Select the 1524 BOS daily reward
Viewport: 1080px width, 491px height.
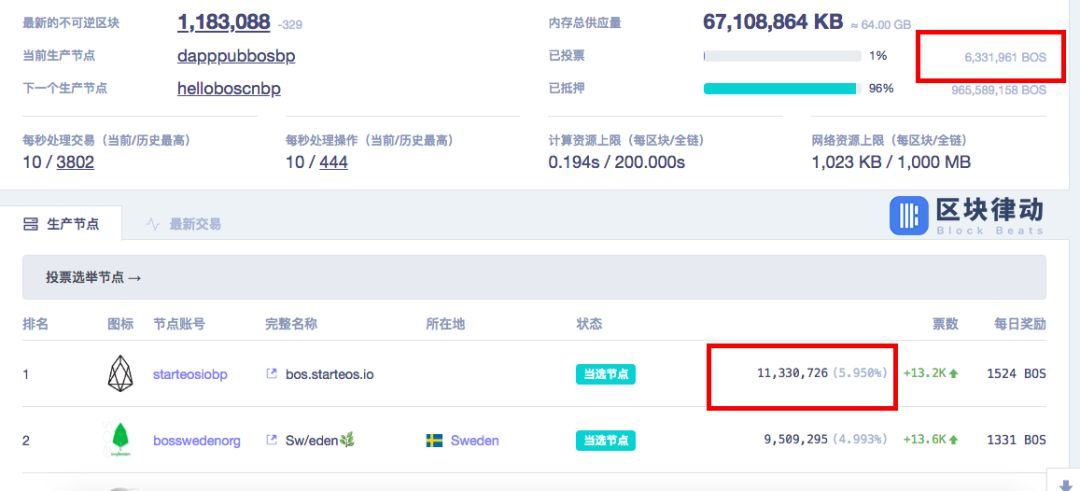tap(1016, 374)
